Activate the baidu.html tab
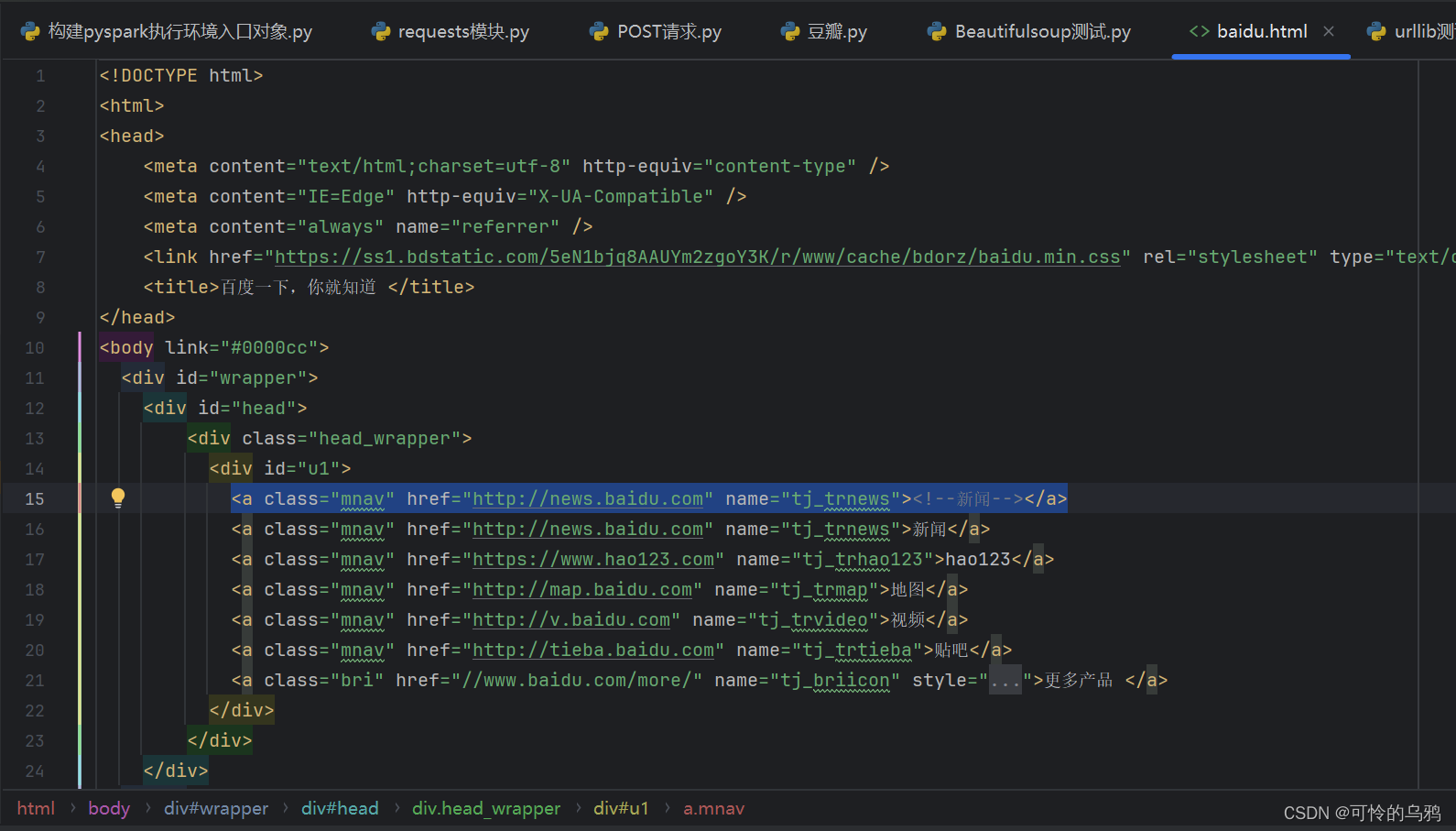The image size is (1456, 831). click(1262, 31)
